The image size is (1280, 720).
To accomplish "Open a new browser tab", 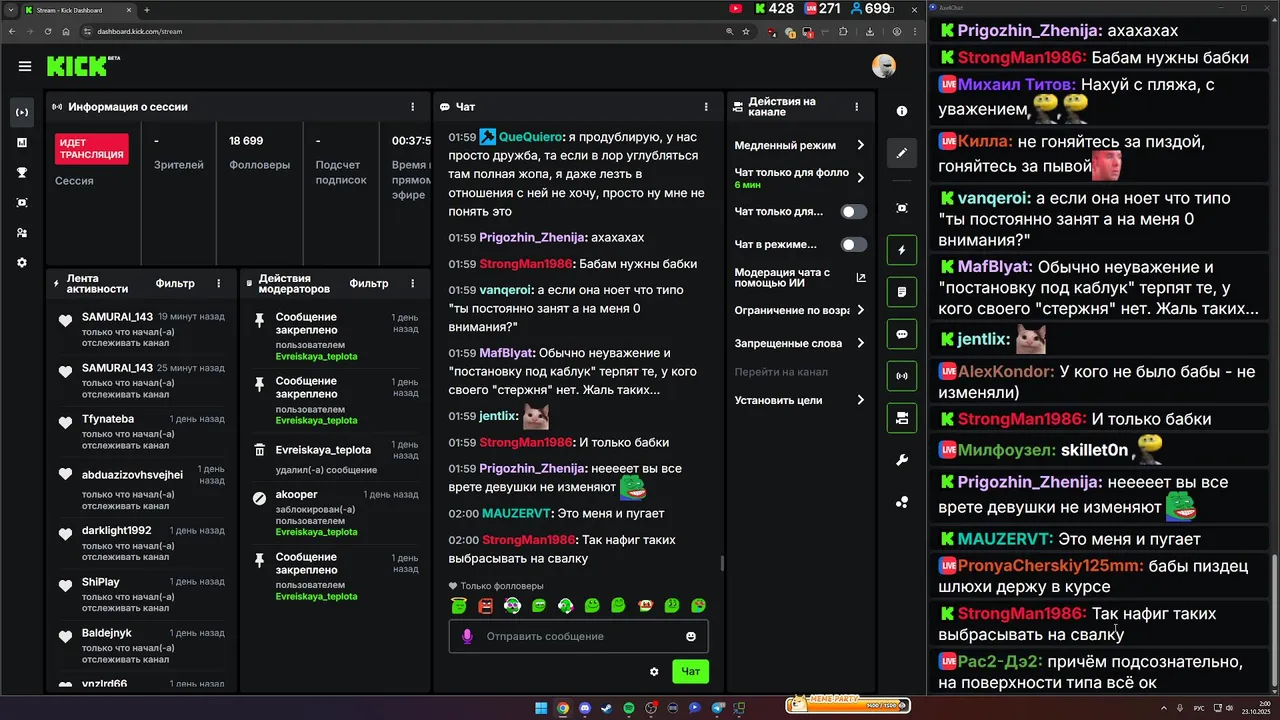I will pyautogui.click(x=147, y=10).
